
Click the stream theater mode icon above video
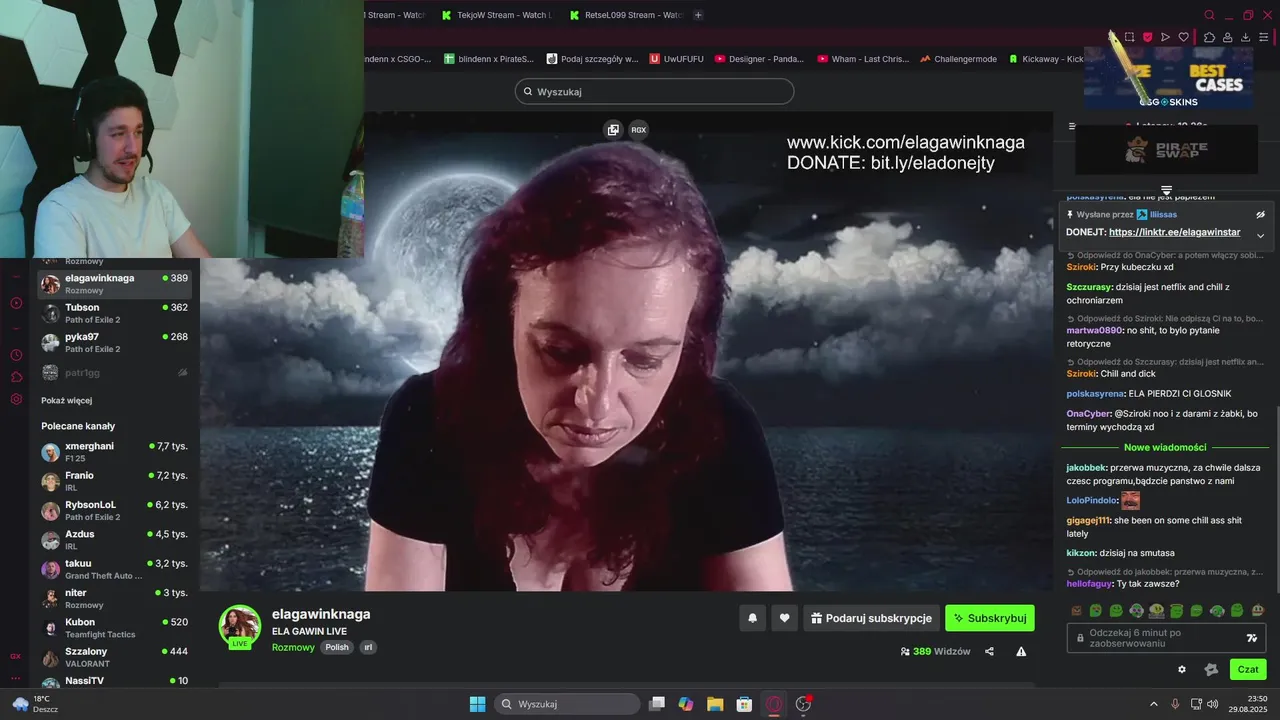click(x=613, y=129)
